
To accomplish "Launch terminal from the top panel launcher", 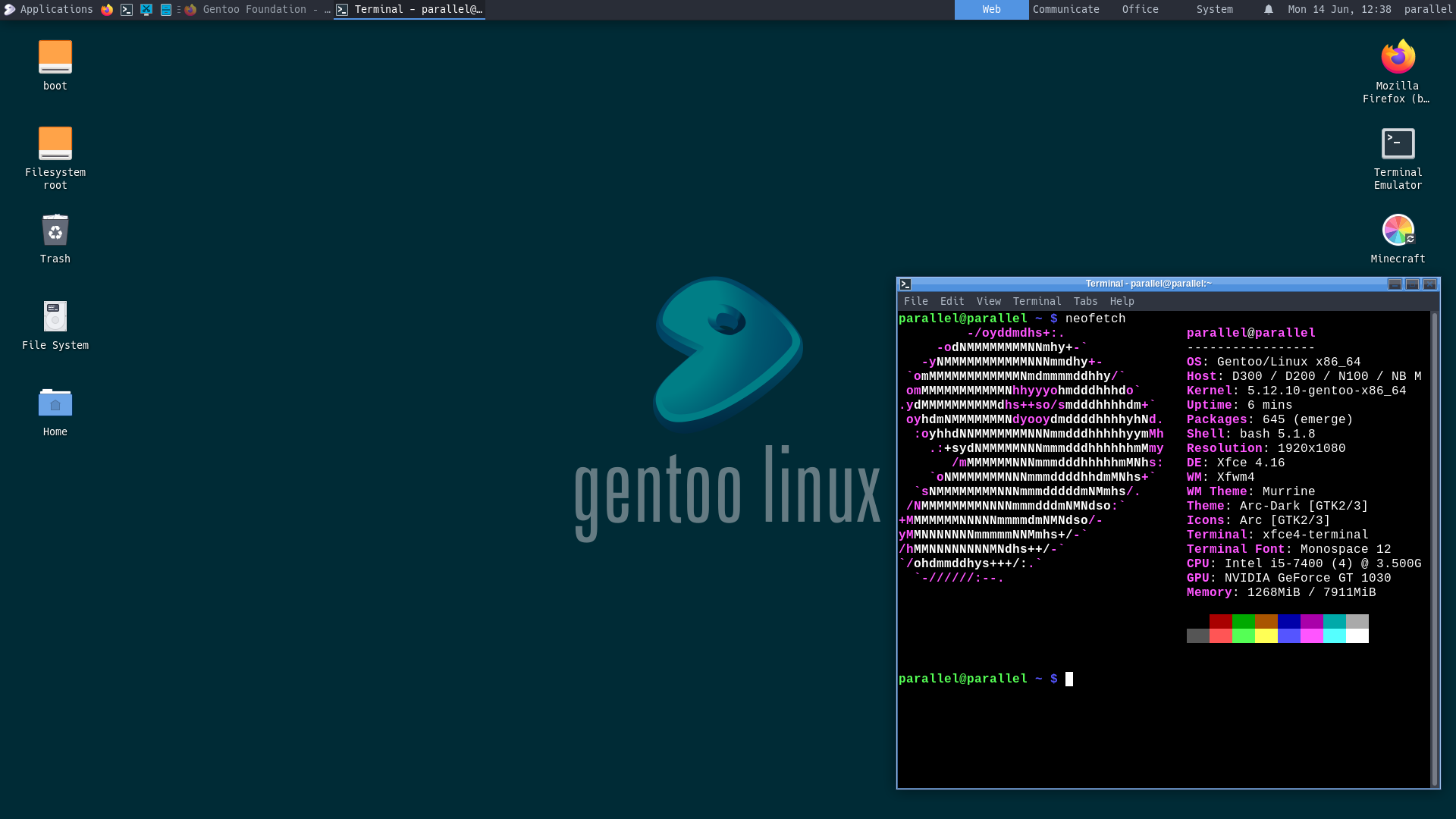I will [x=127, y=10].
